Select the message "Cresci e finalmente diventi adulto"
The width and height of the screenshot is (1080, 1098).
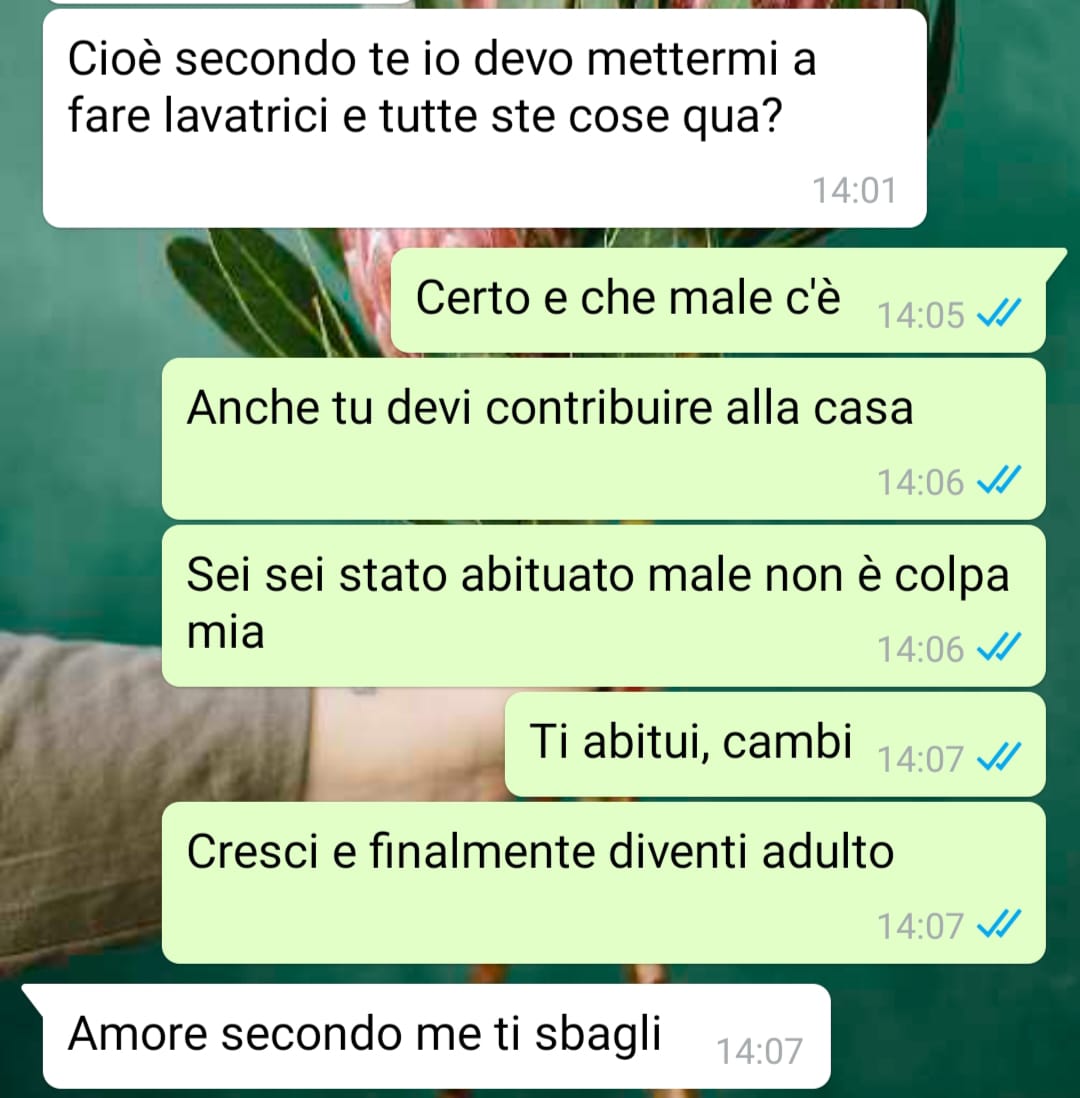[x=604, y=883]
